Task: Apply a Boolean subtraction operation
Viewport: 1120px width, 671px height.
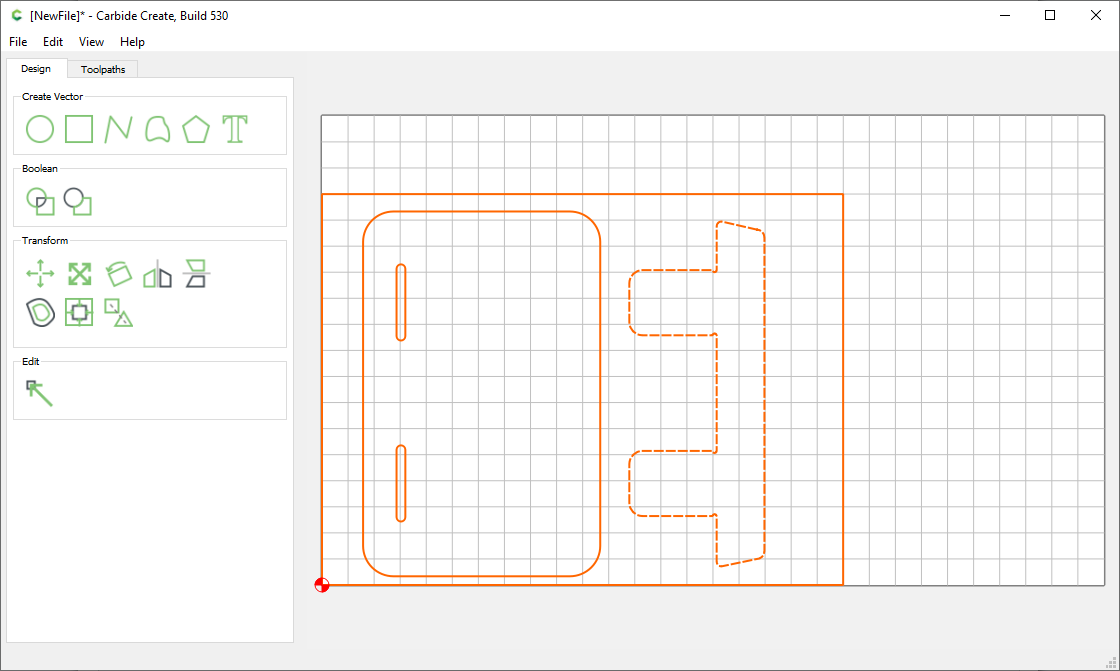Action: [40, 201]
